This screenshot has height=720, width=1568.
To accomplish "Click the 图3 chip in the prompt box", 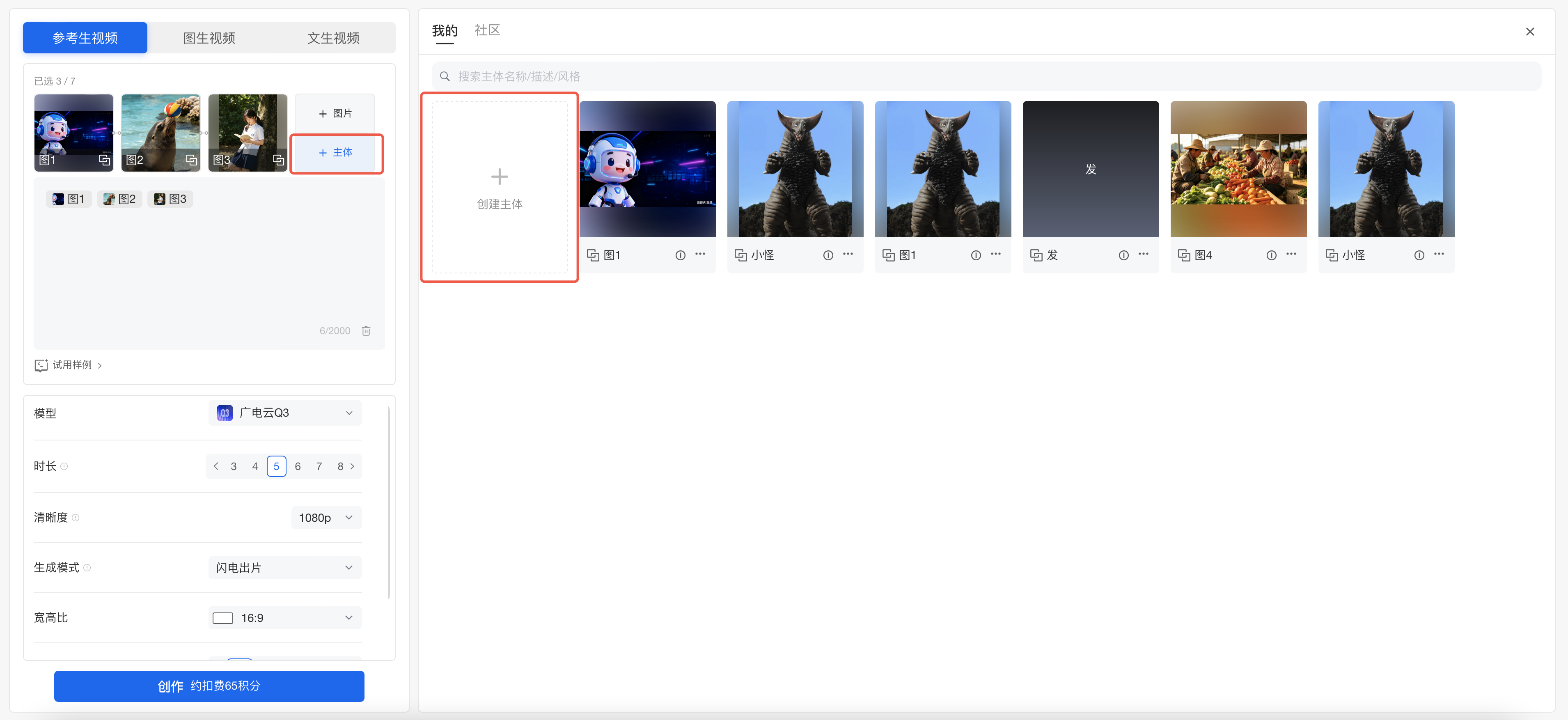I will [x=170, y=199].
